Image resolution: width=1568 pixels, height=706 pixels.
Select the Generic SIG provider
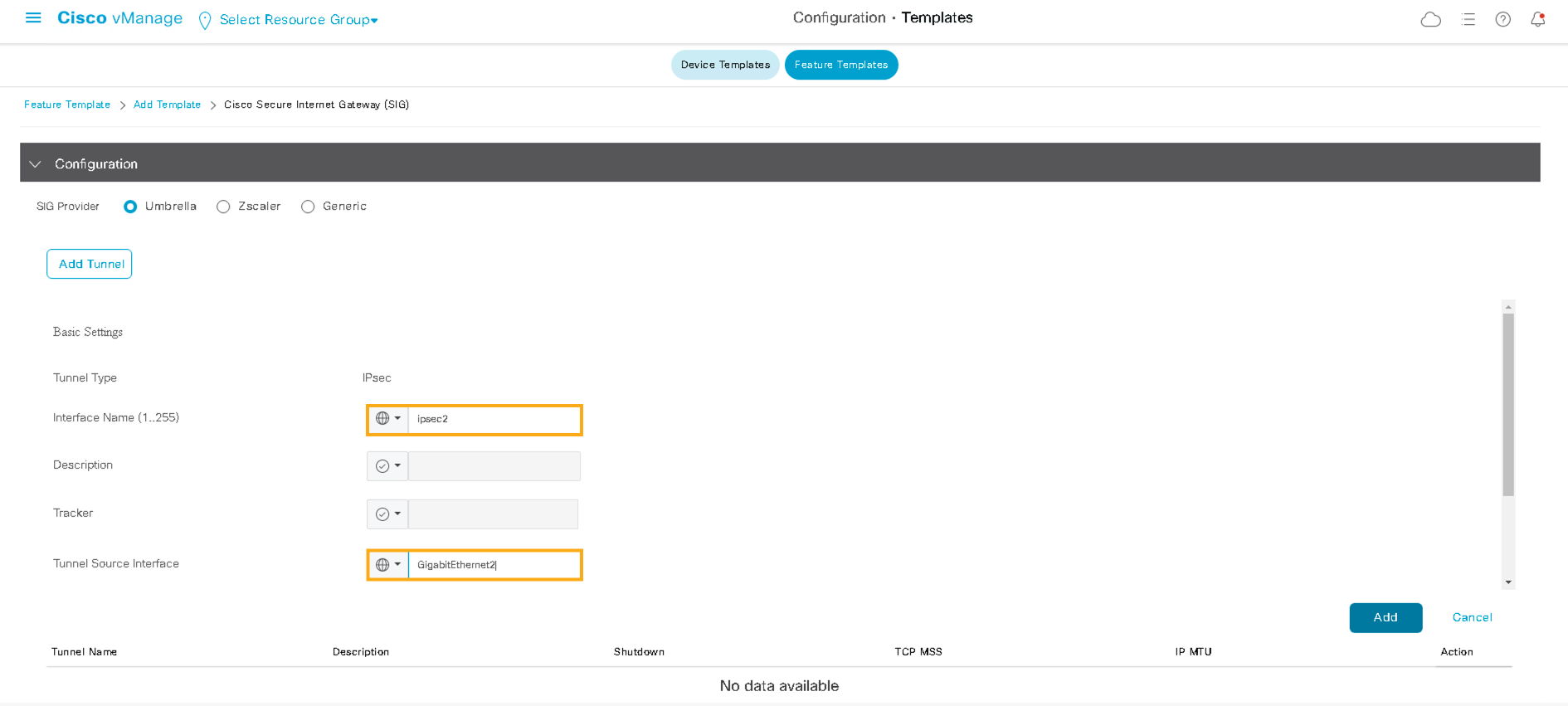[308, 207]
